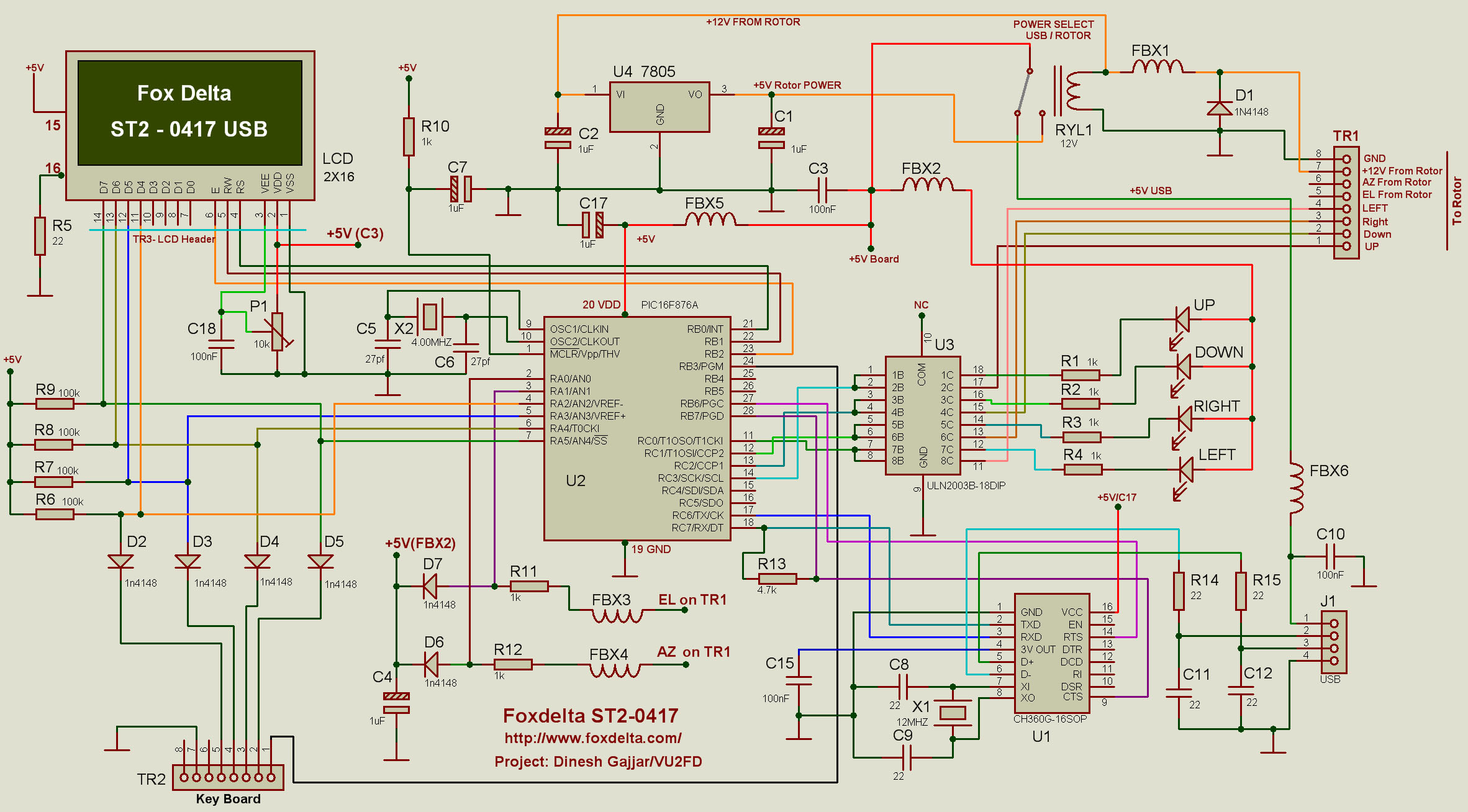The height and width of the screenshot is (812, 1468).
Task: Click the D2 diode symbol
Action: 120,561
